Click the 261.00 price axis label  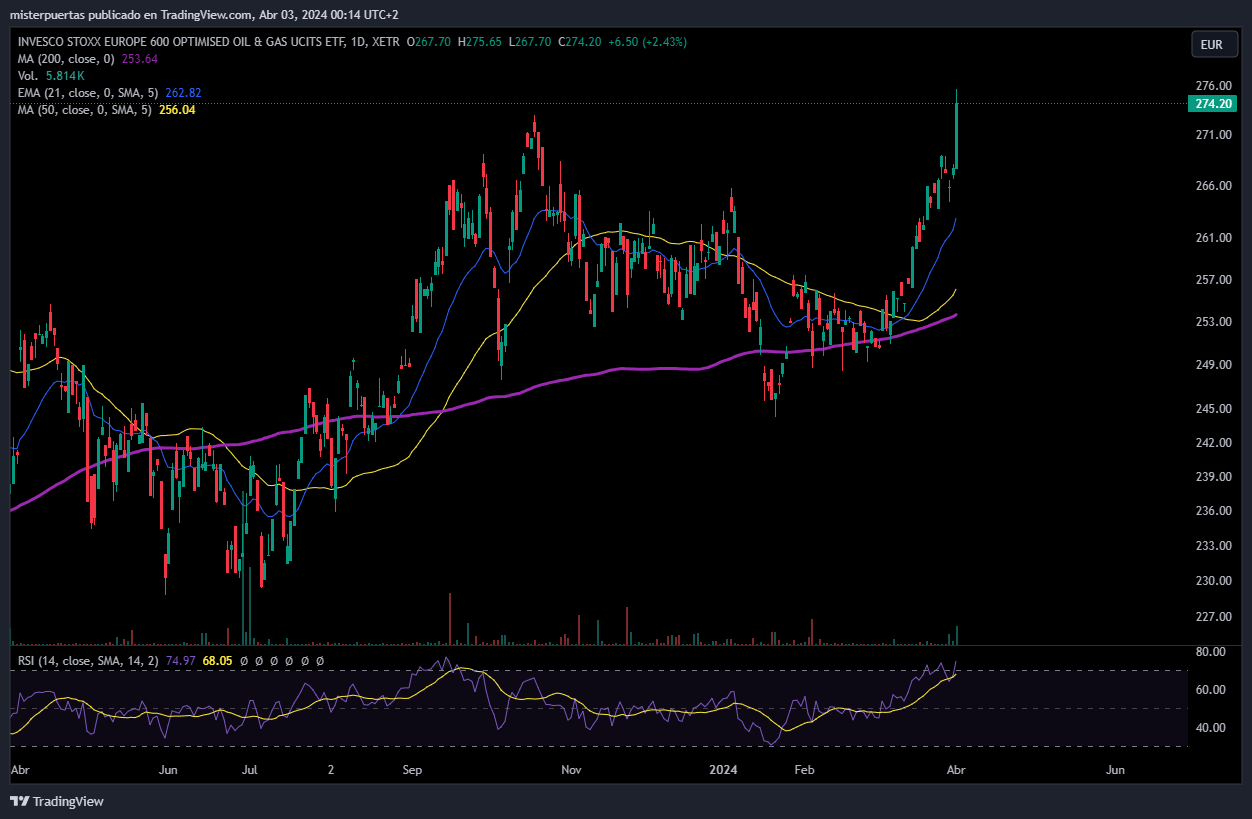point(1213,238)
